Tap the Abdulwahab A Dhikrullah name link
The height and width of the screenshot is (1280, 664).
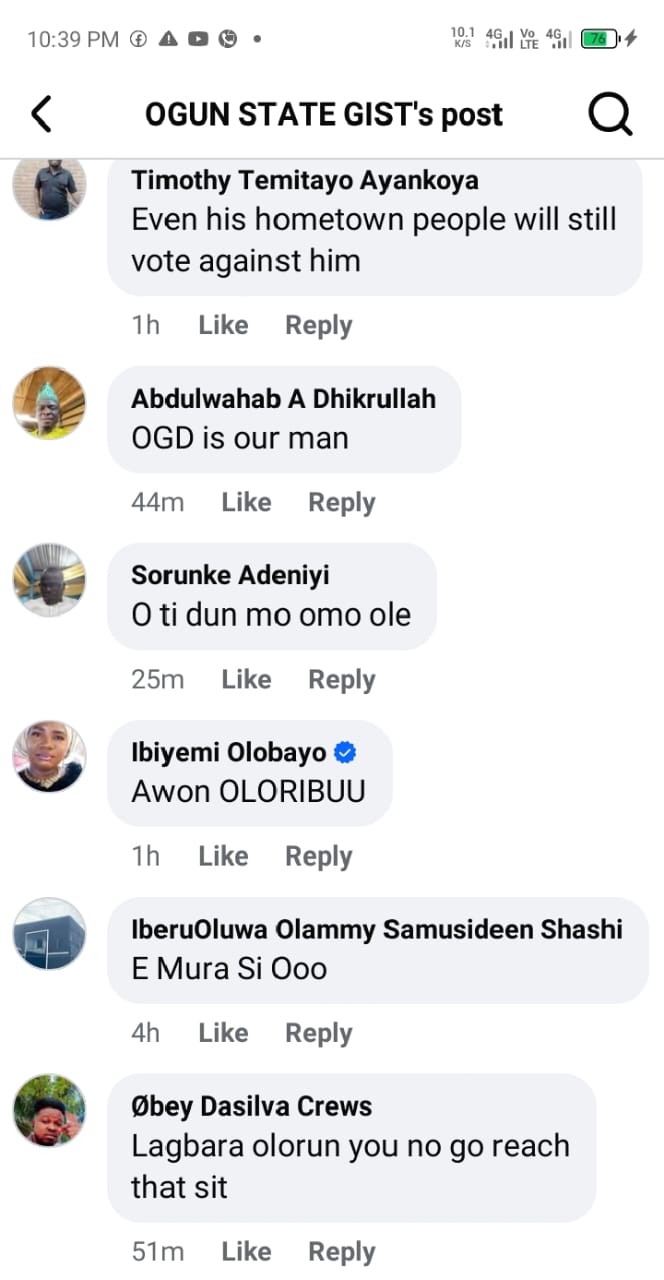pos(283,398)
